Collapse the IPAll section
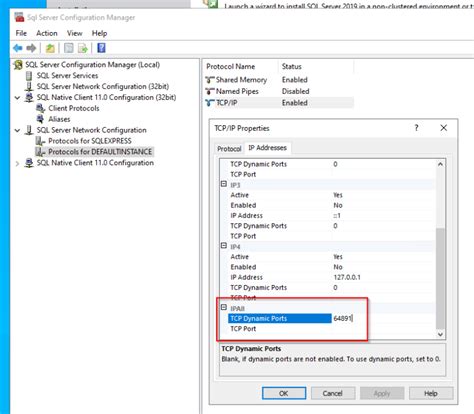This screenshot has height=414, width=474. [x=224, y=307]
